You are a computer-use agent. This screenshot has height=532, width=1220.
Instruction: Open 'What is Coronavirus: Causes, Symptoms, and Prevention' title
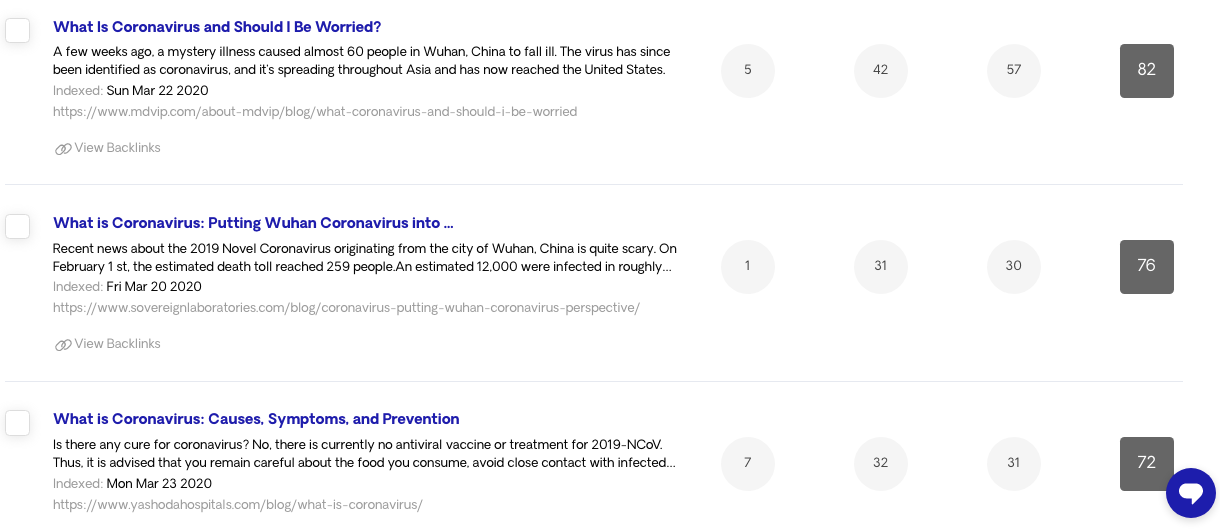(x=256, y=419)
